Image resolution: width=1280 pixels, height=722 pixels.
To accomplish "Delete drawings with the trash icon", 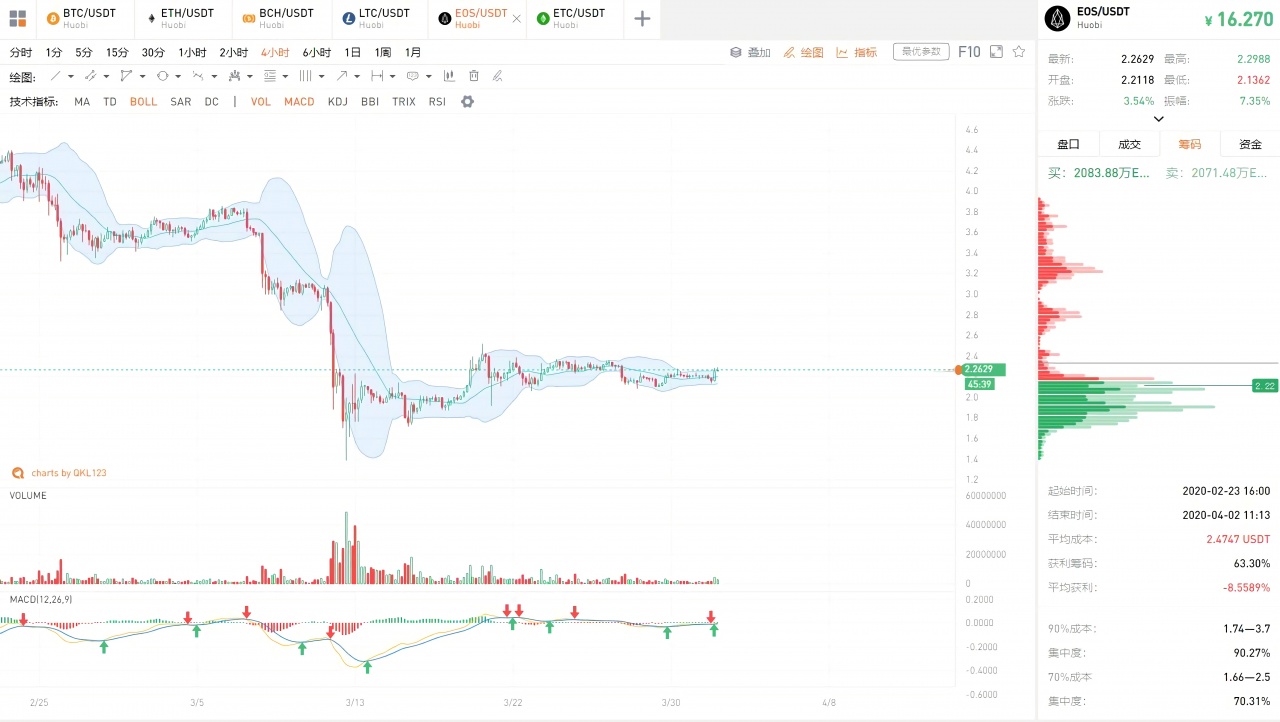I will (x=473, y=76).
